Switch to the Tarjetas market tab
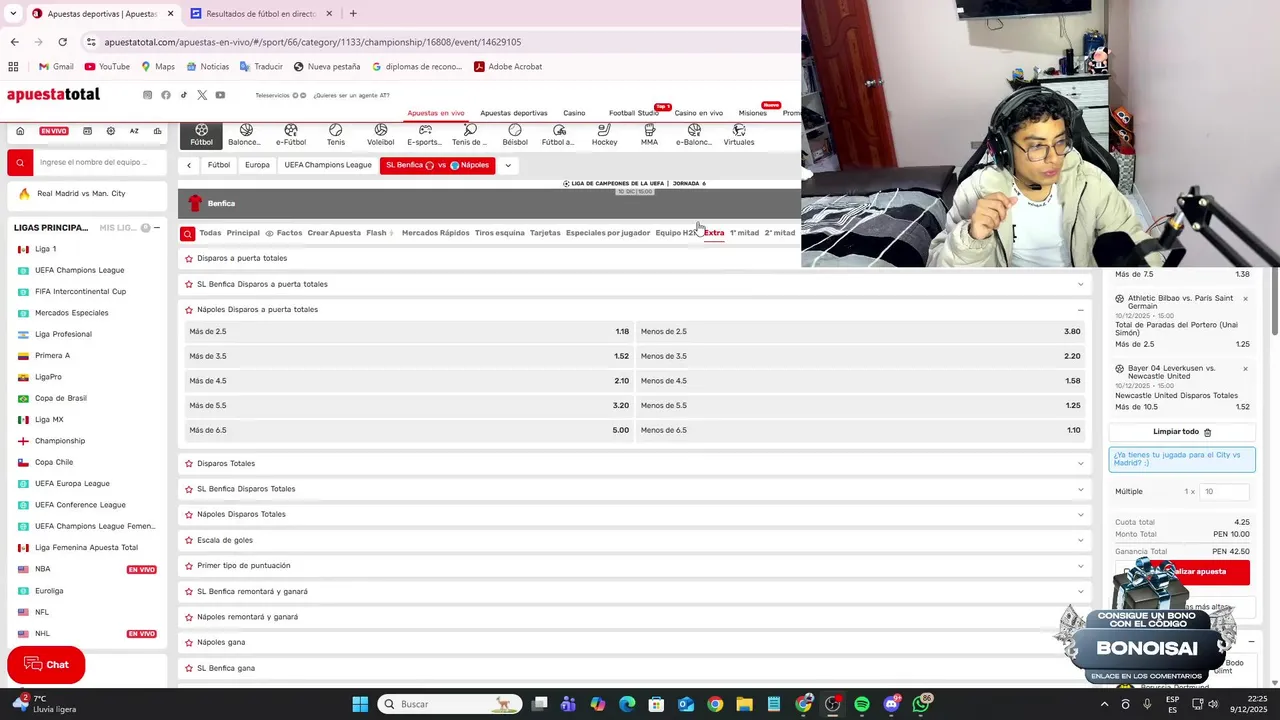 [x=545, y=233]
